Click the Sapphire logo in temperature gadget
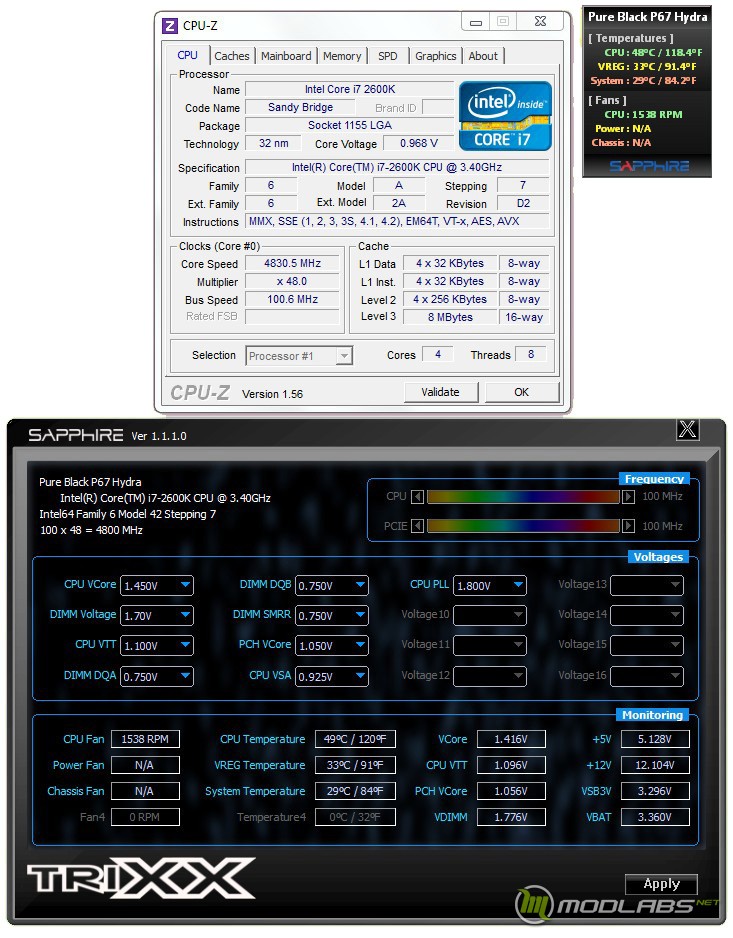 tap(649, 166)
